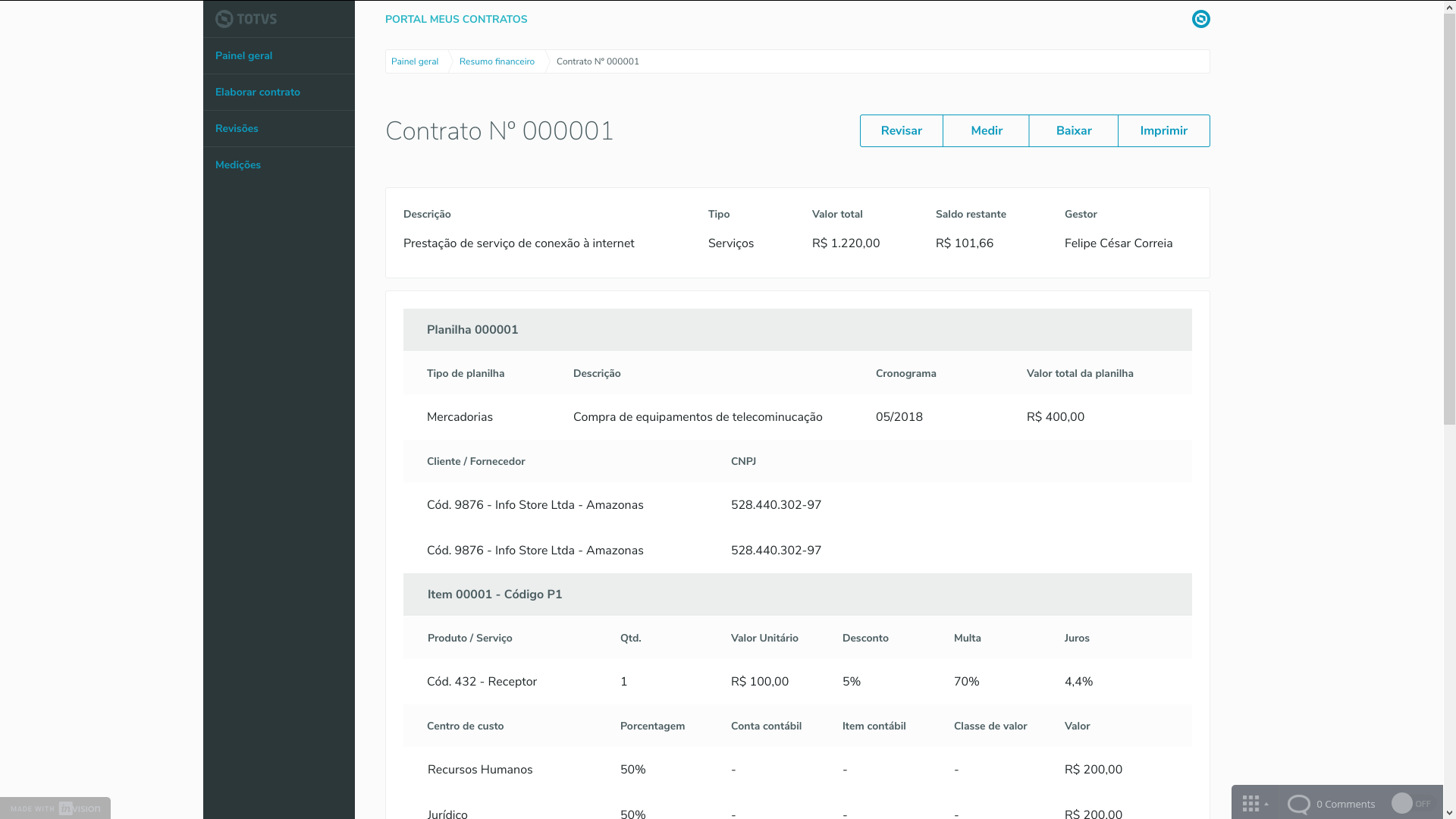Click the Medir button
Image resolution: width=1456 pixels, height=819 pixels.
[986, 131]
